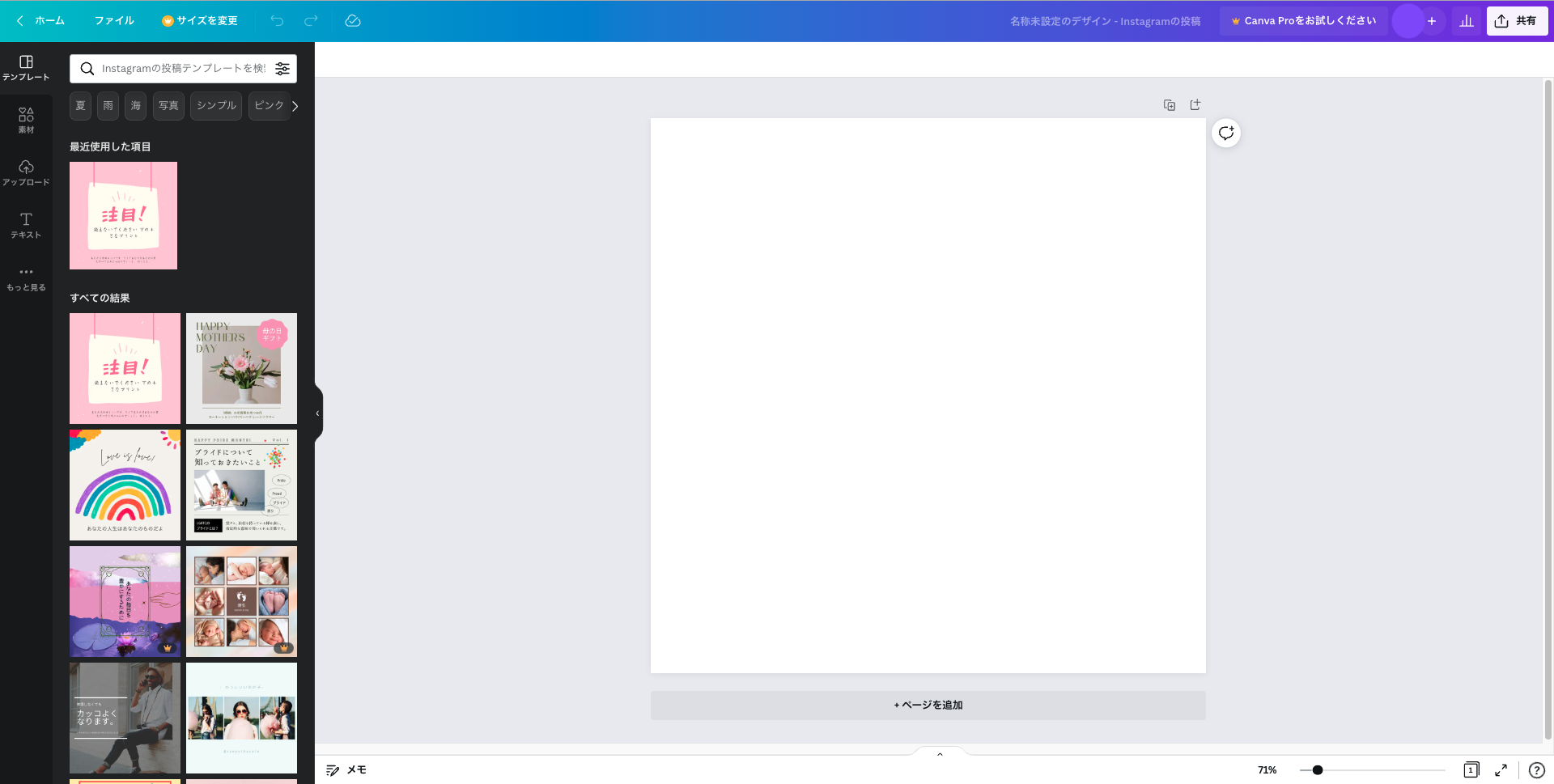Screen dimensions: 1554x784
Task: Open the 素材 (Elements) panel
Action: click(x=27, y=118)
